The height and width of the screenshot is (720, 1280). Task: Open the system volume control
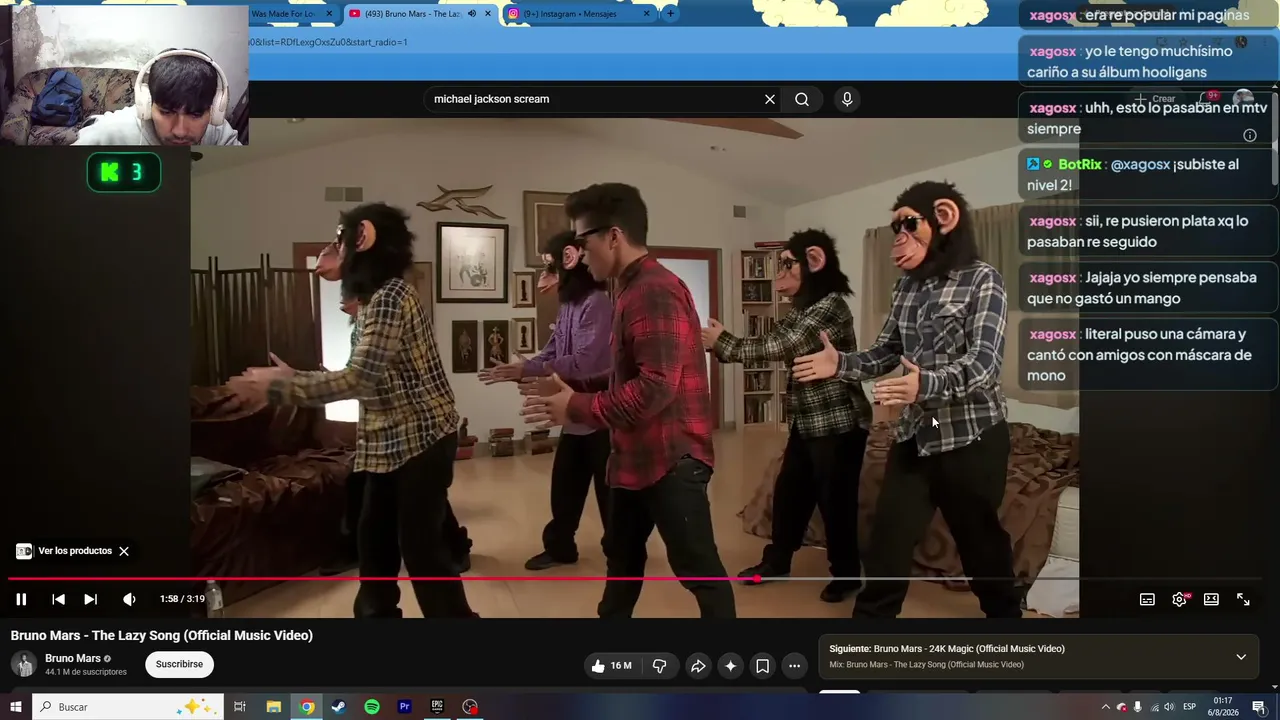pyautogui.click(x=1169, y=707)
